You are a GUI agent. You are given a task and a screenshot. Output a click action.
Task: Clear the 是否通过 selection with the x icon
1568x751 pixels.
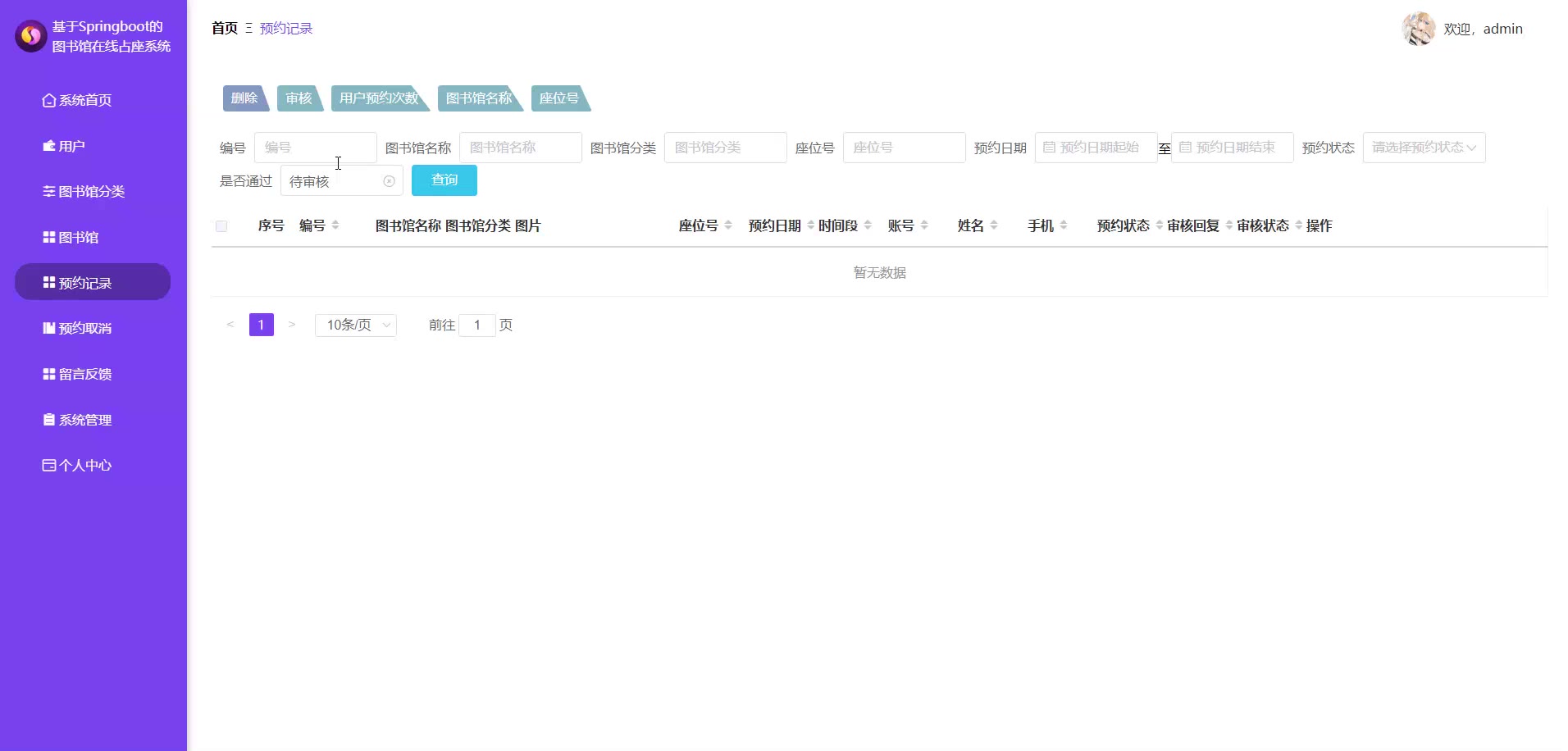[389, 181]
